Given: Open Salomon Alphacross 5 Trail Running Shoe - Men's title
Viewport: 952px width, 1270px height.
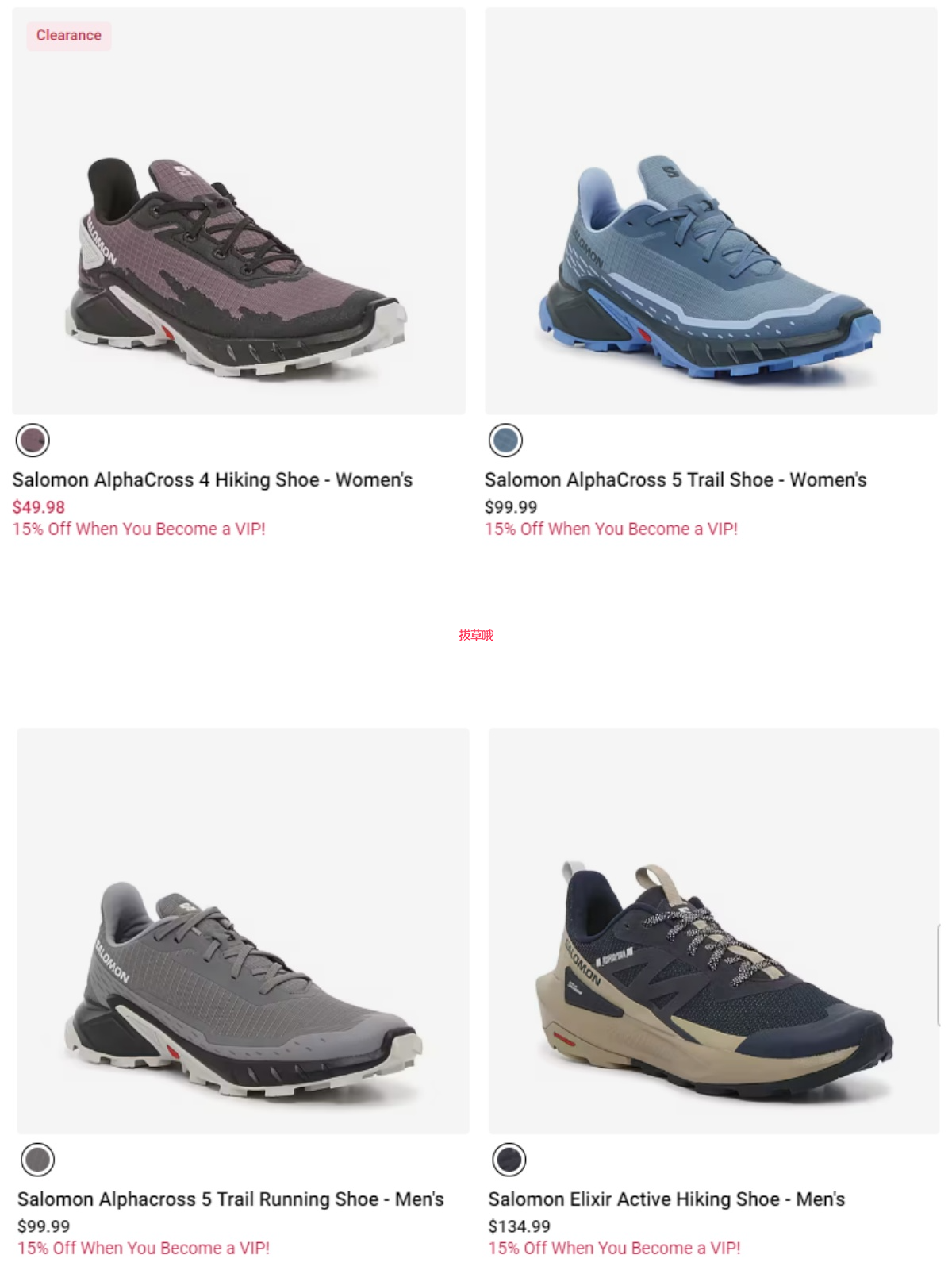Looking at the screenshot, I should click(231, 1199).
